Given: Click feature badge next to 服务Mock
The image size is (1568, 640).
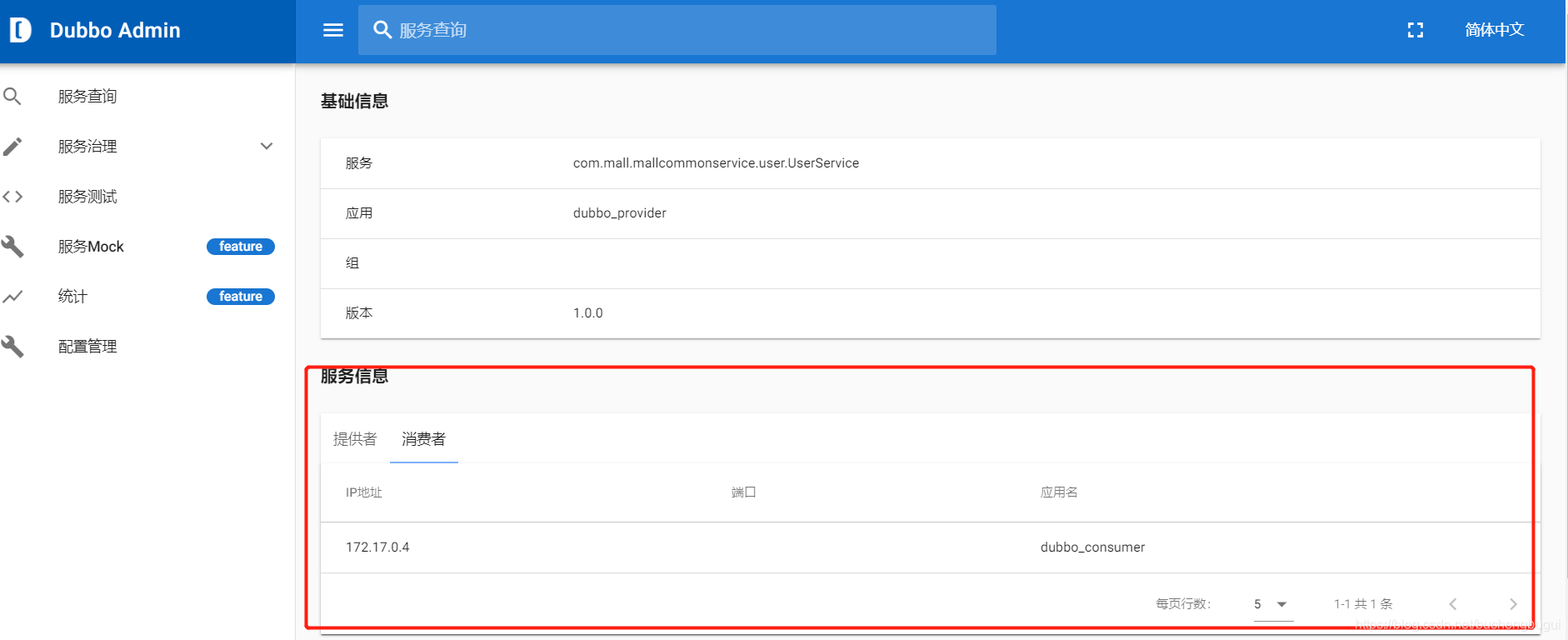Looking at the screenshot, I should tap(241, 247).
